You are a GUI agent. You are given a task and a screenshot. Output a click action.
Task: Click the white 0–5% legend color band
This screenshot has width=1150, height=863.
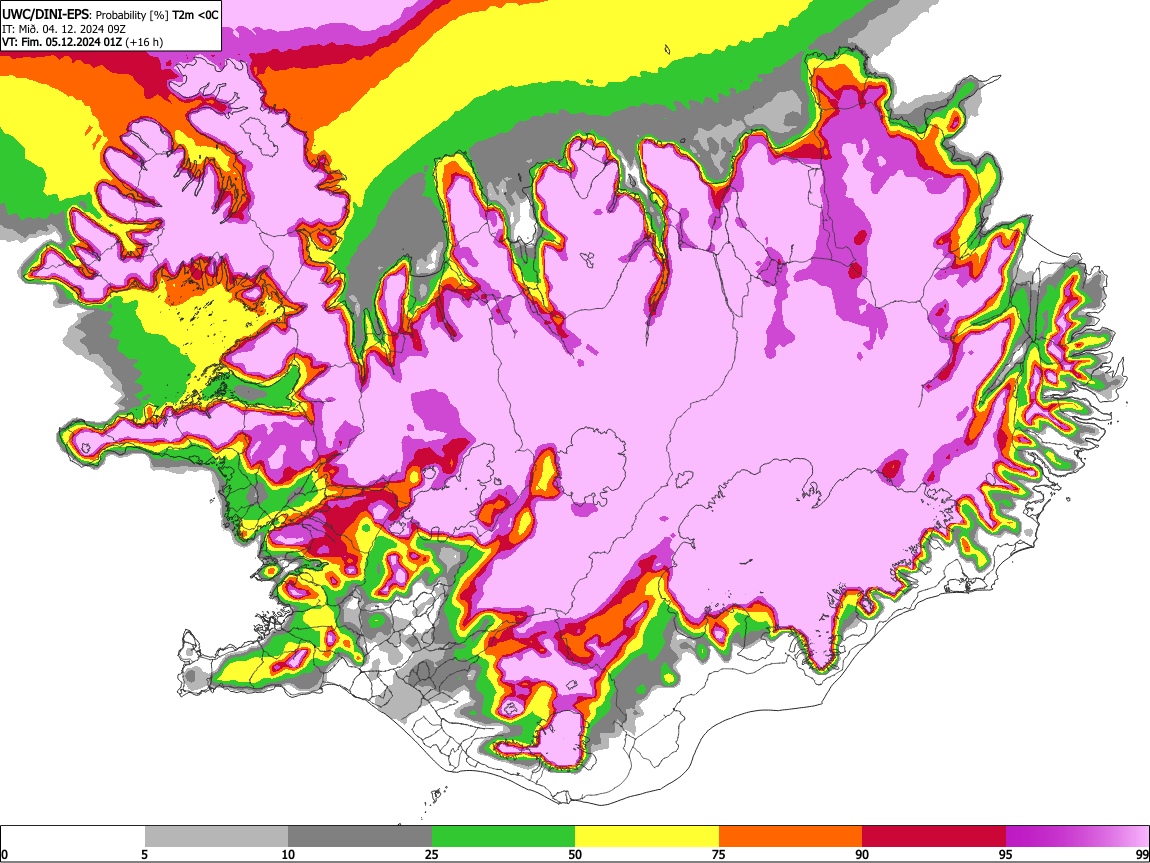[73, 836]
